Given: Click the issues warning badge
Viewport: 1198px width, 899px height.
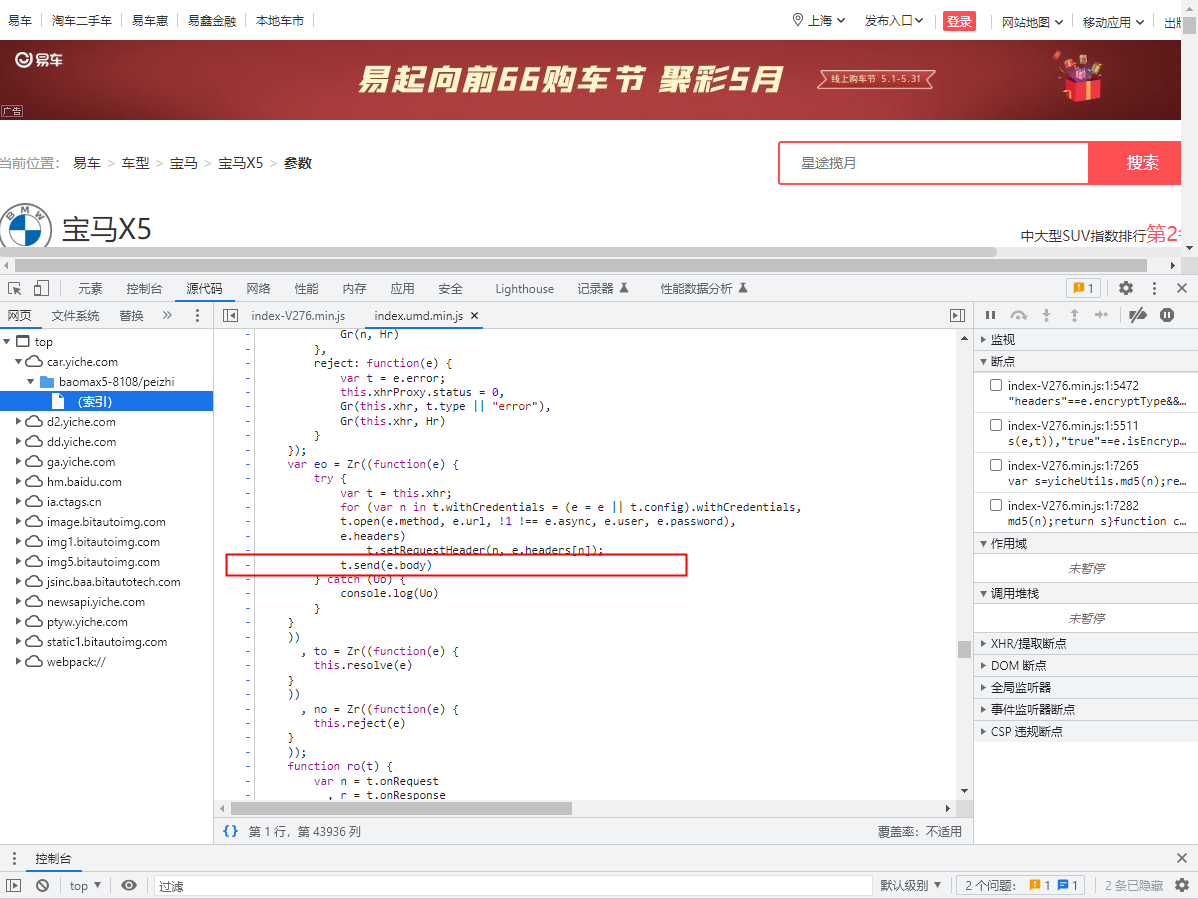Looking at the screenshot, I should (1083, 288).
